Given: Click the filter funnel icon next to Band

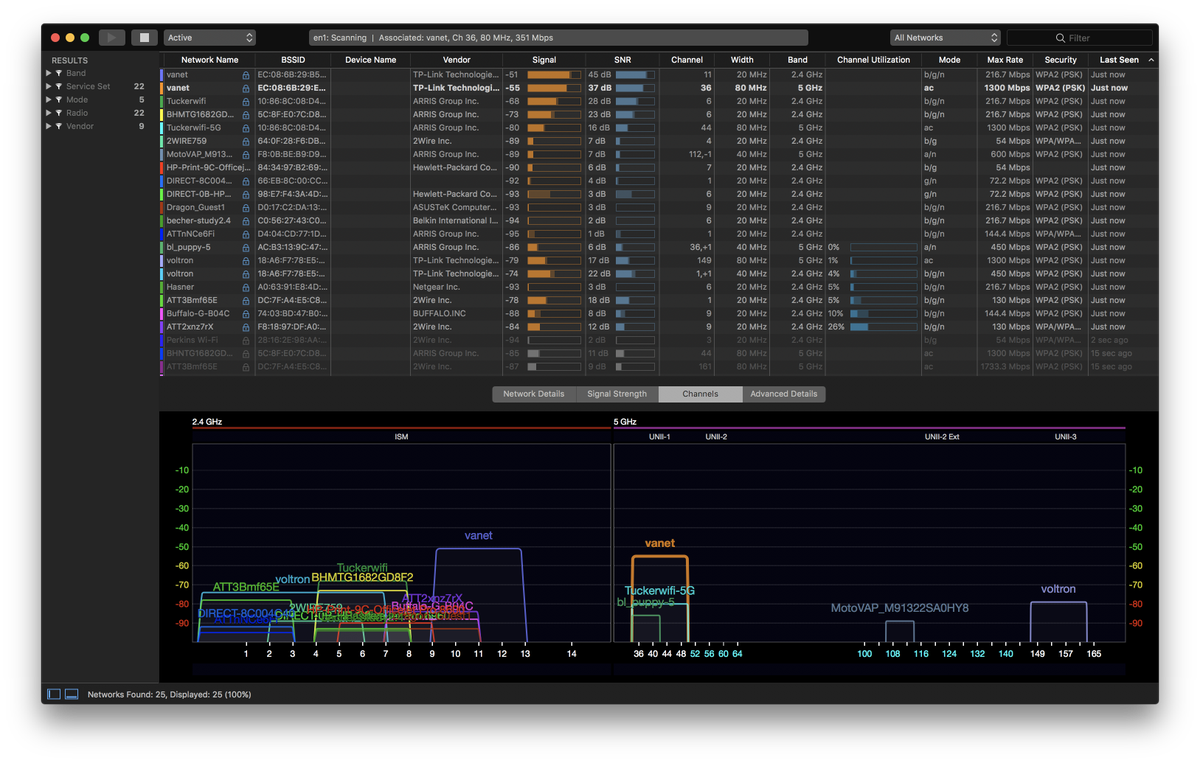Looking at the screenshot, I should pyautogui.click(x=59, y=73).
